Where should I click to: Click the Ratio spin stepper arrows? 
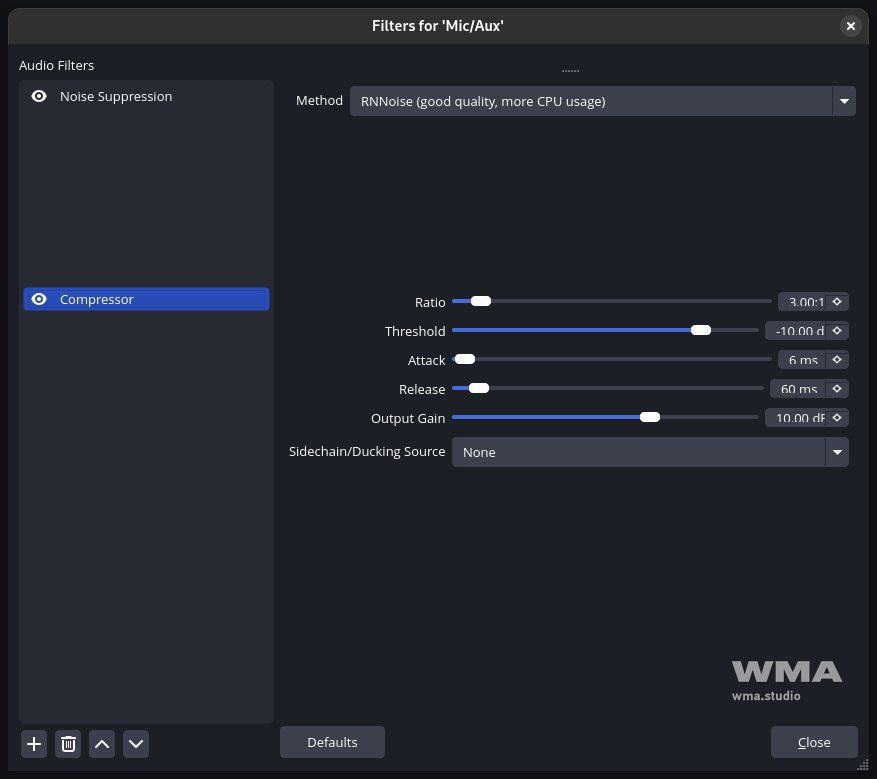coord(837,302)
